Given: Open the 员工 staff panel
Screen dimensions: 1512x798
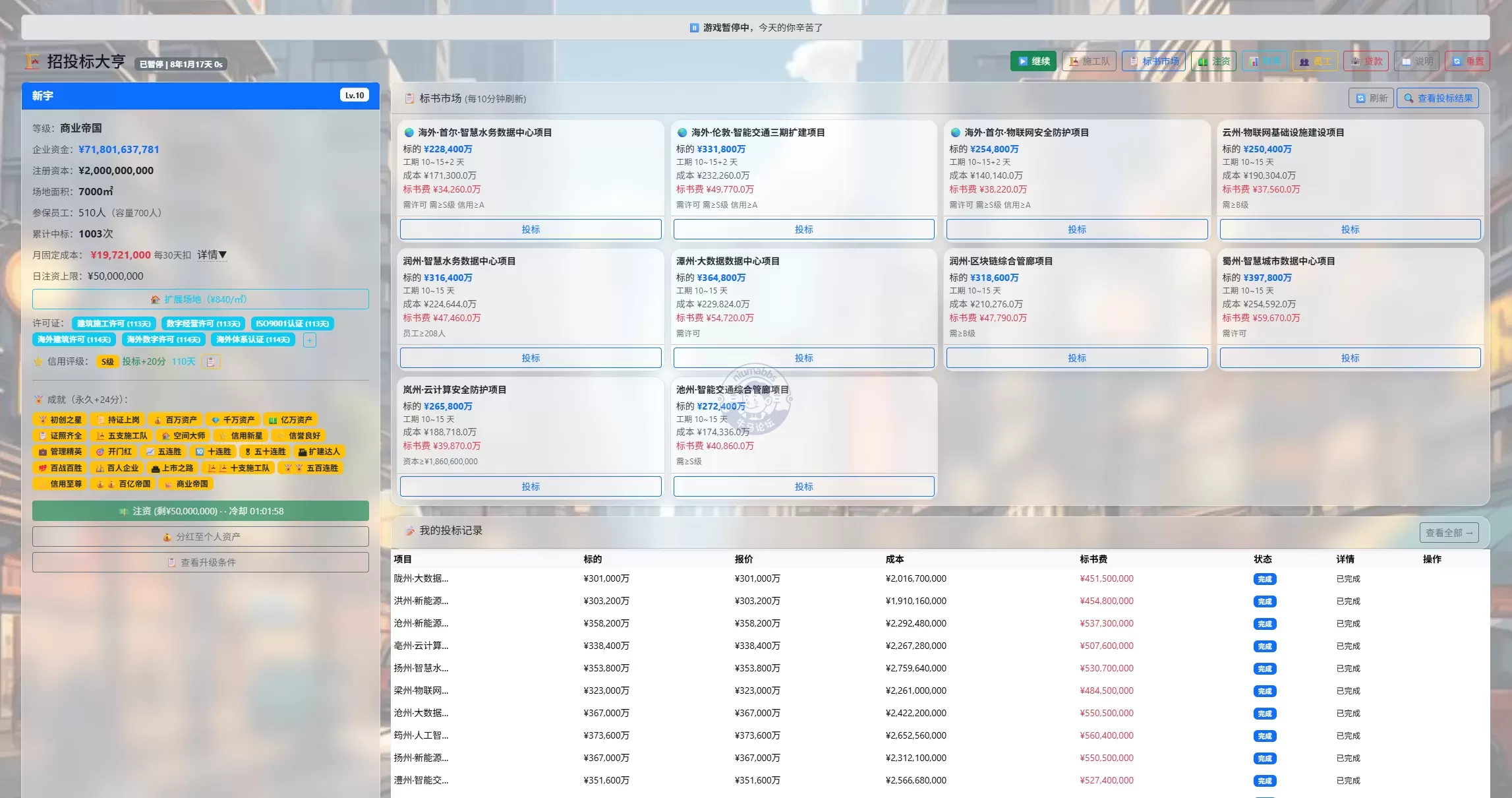Looking at the screenshot, I should point(1315,61).
